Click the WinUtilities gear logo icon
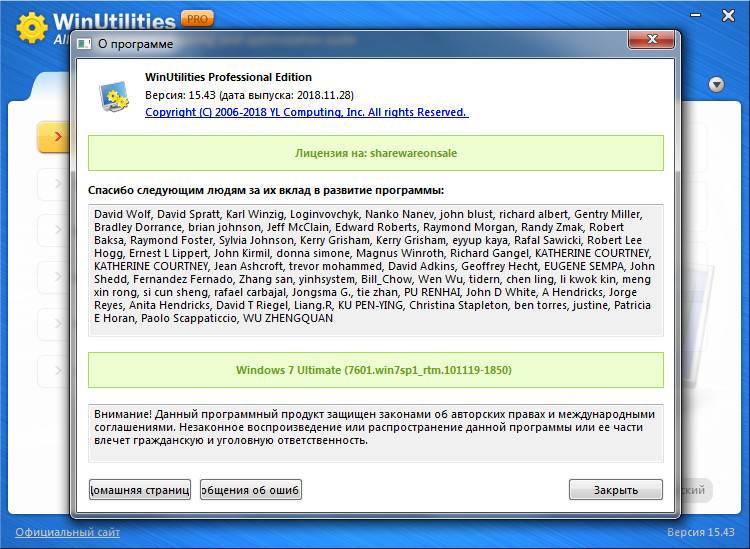 32,27
